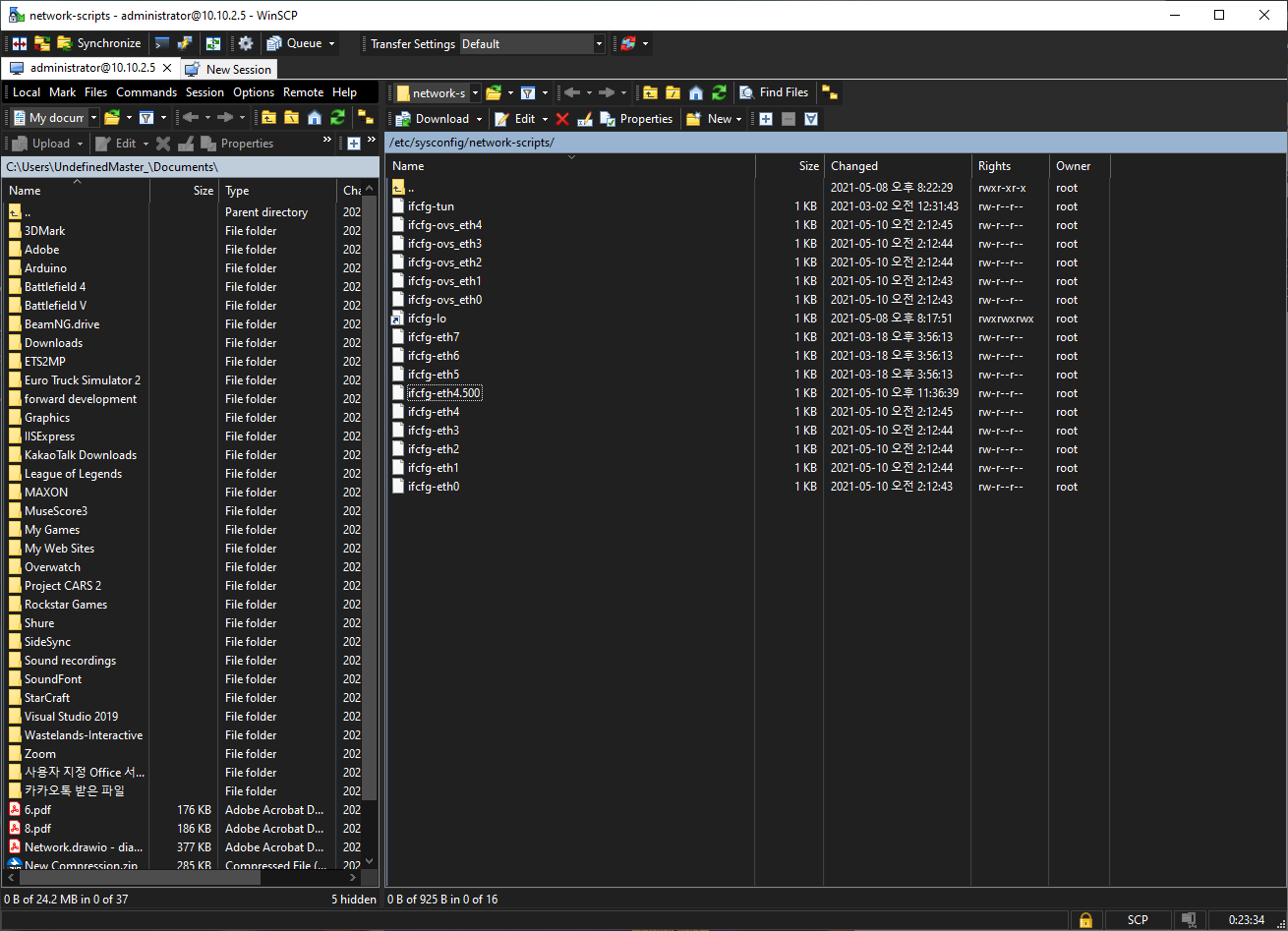
Task: Go to local home directory icon
Action: click(x=315, y=118)
